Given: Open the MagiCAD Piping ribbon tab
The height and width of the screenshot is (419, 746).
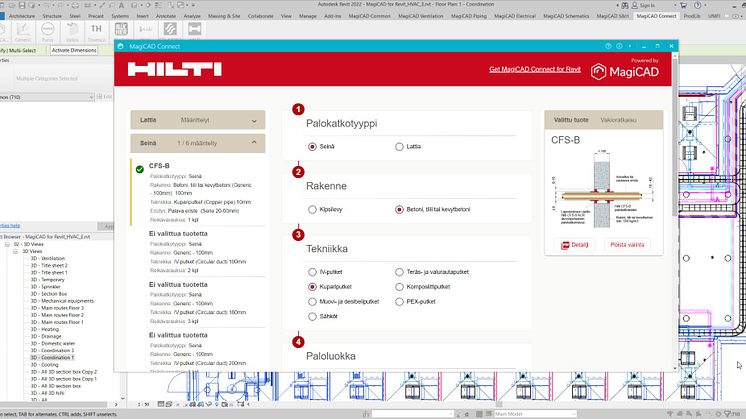Looking at the screenshot, I should coord(469,16).
